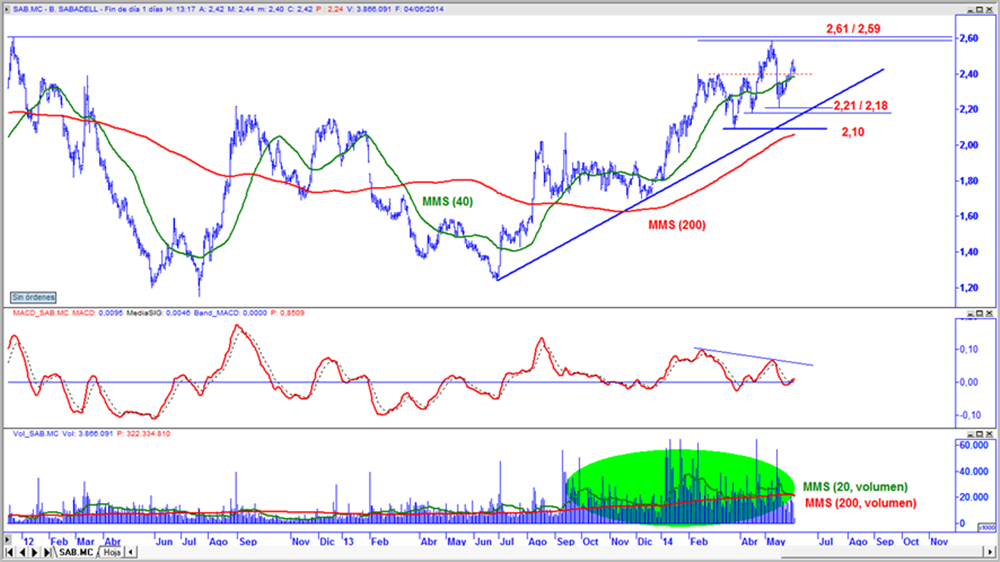Image resolution: width=1000 pixels, height=562 pixels.
Task: Maximize the MACD indicator panel
Action: (980, 313)
